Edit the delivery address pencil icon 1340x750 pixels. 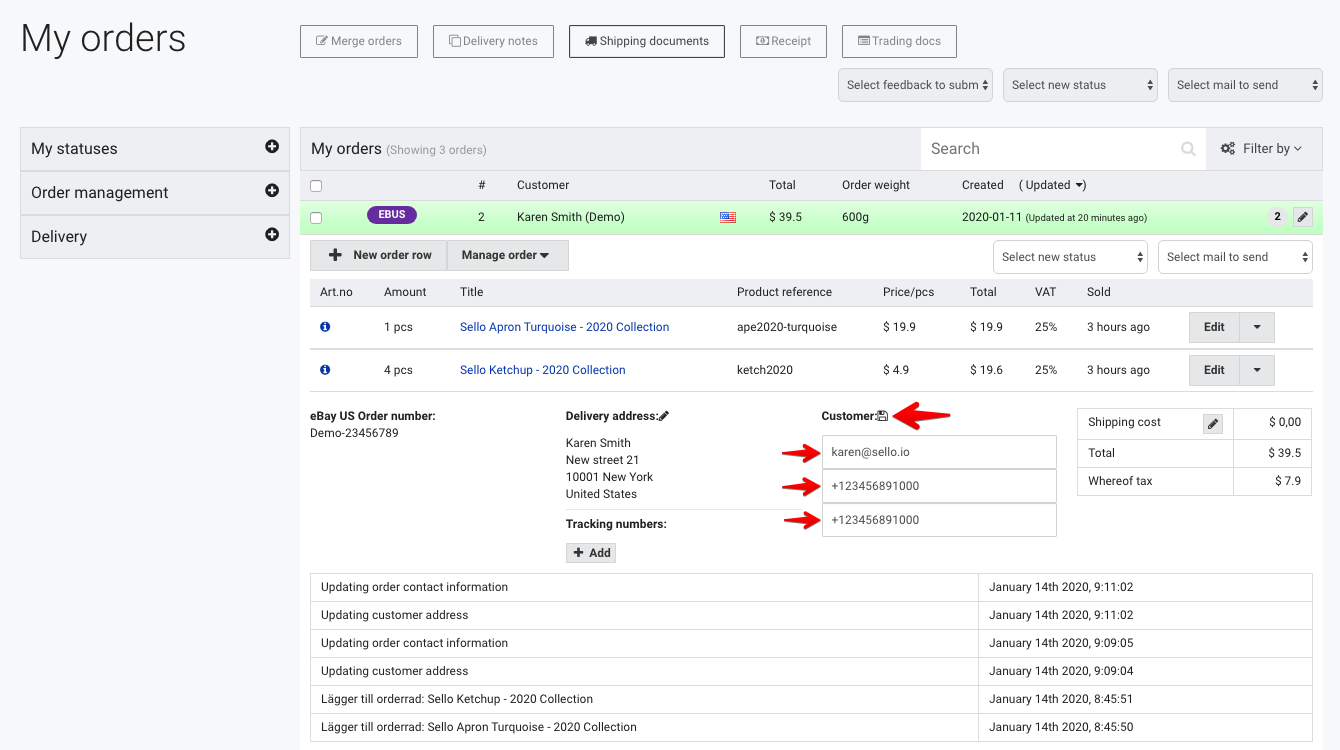pos(664,416)
